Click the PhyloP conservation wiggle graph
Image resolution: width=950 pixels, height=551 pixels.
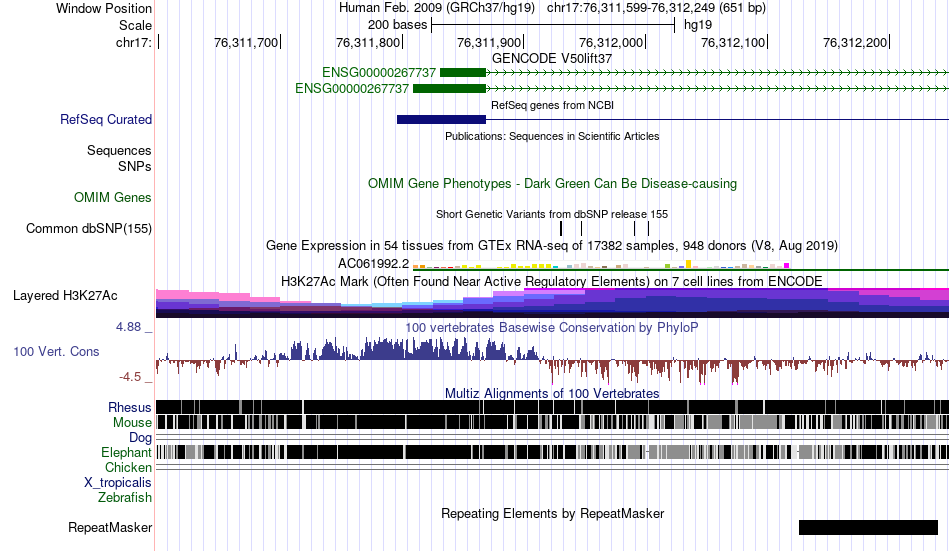point(552,361)
